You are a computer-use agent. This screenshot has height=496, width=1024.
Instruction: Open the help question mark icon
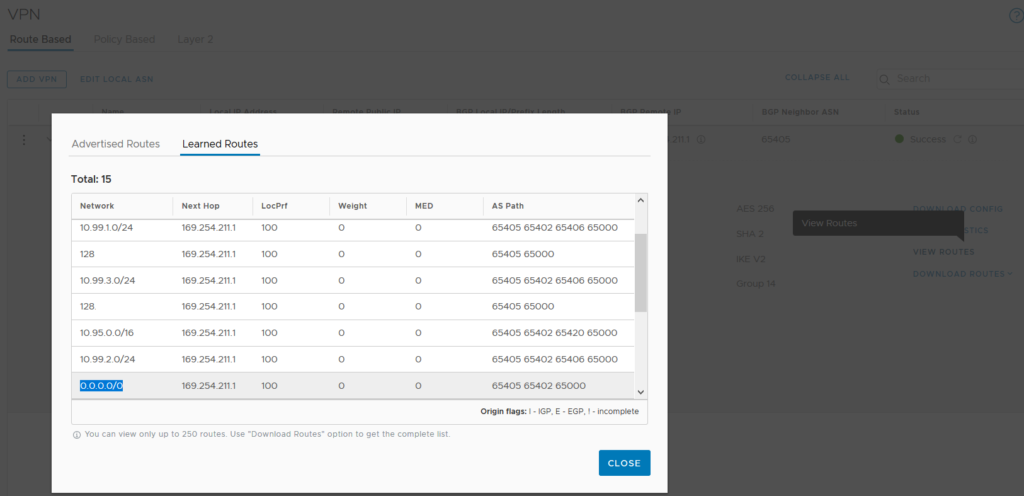[x=1016, y=16]
